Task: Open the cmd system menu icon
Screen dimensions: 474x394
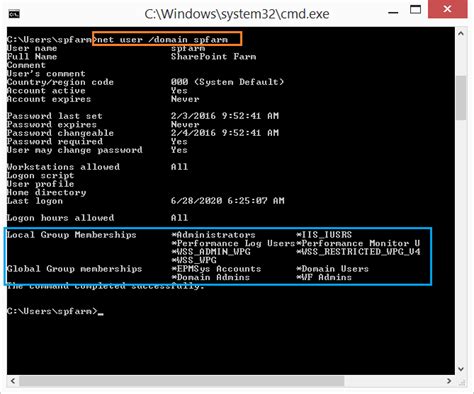Action: 14,14
